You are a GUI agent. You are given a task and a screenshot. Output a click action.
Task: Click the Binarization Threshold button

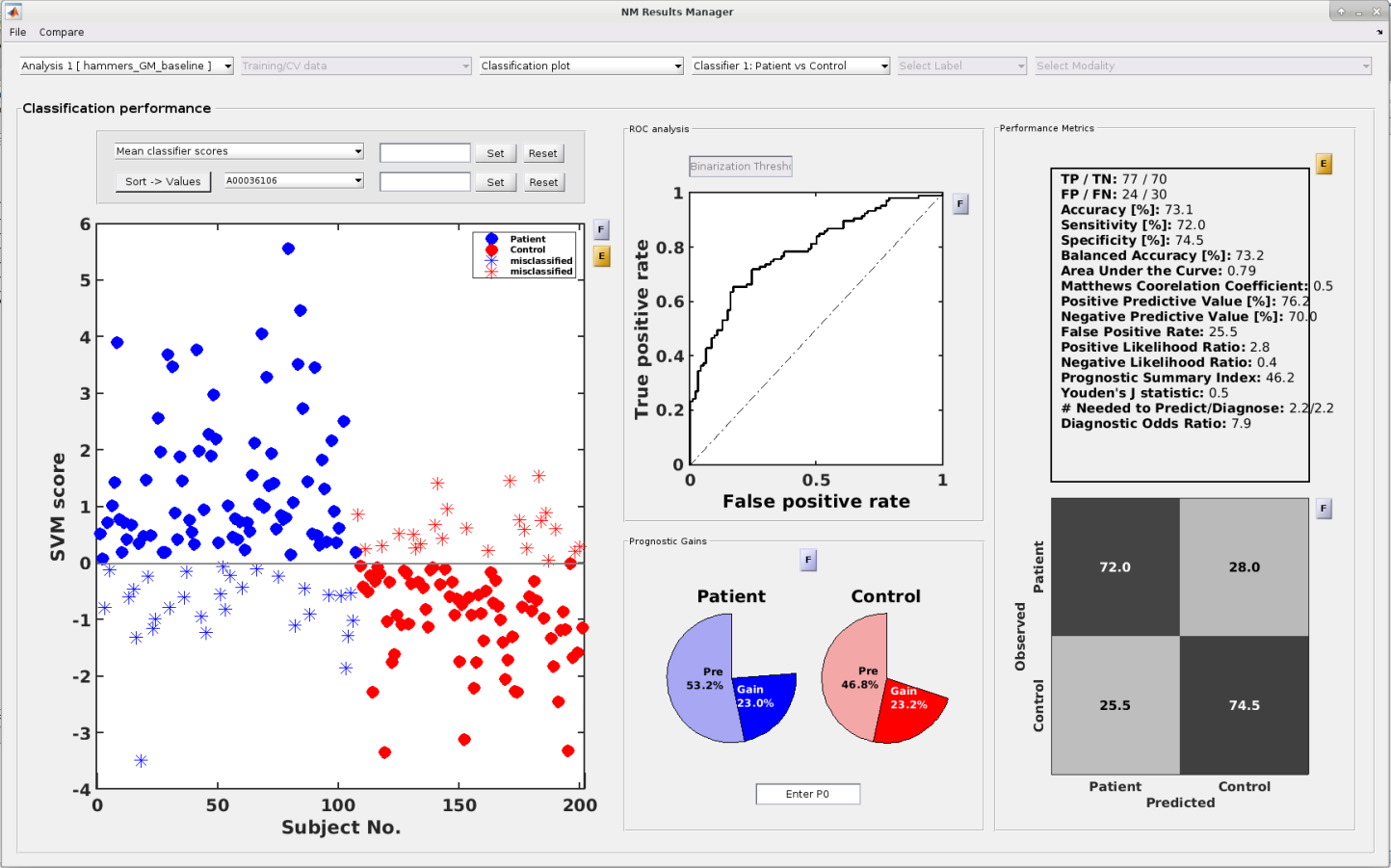740,166
